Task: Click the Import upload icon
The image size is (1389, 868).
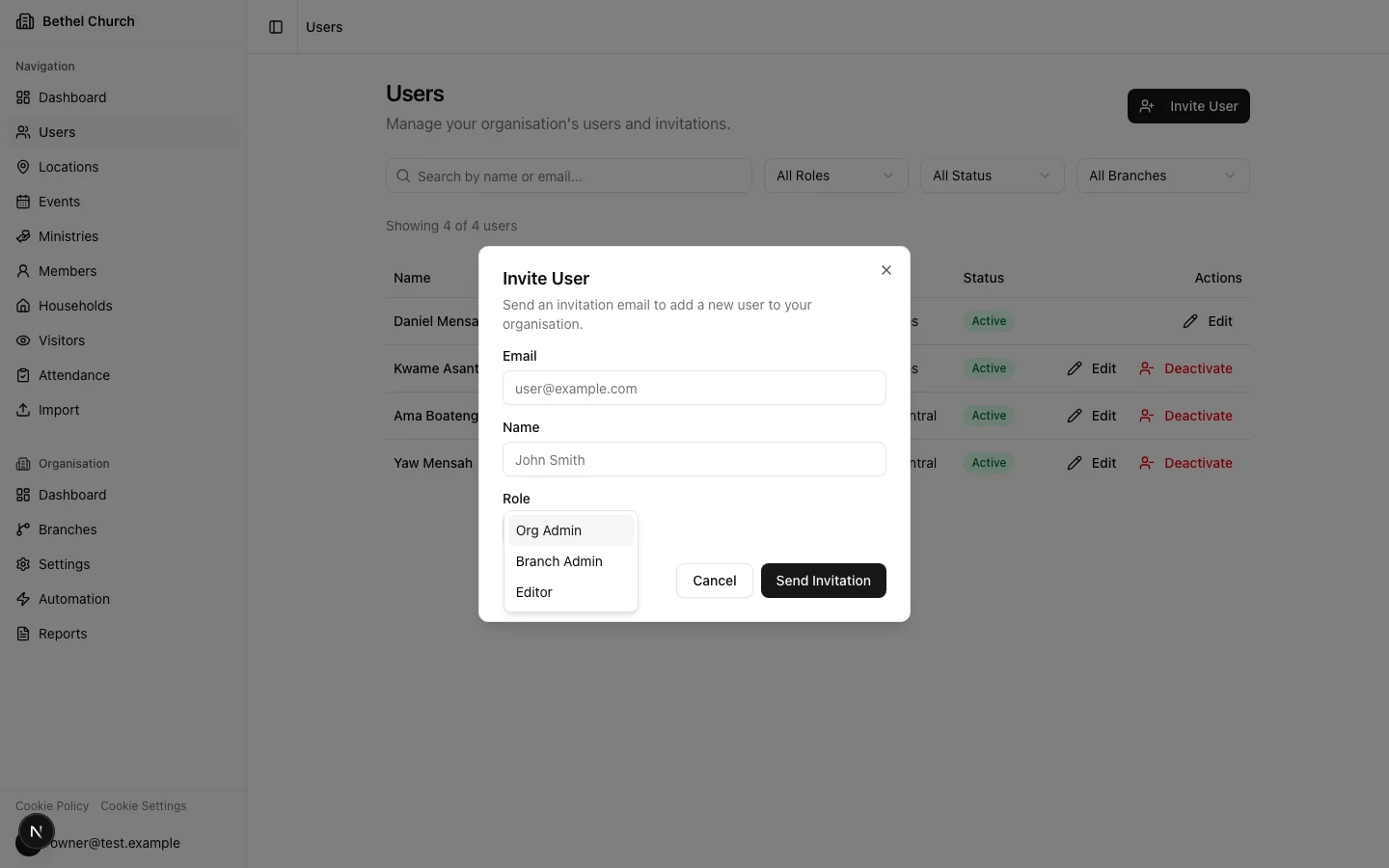Action: point(23,410)
